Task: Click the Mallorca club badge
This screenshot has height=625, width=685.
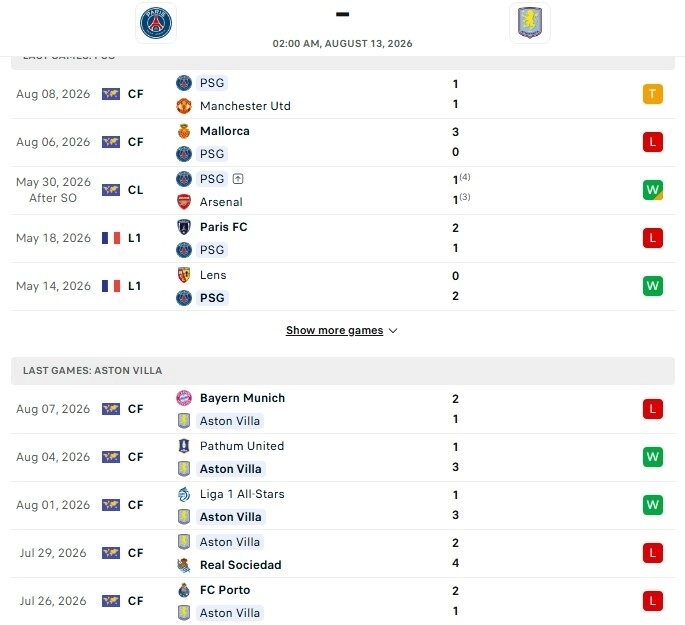Action: [184, 131]
